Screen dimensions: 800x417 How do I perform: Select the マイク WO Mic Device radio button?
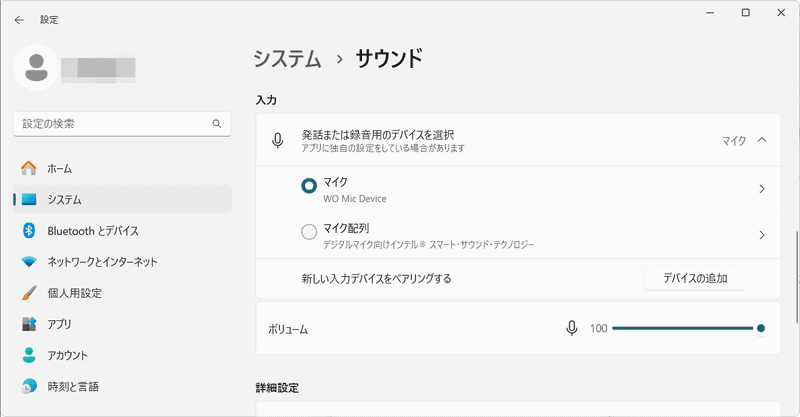click(309, 186)
